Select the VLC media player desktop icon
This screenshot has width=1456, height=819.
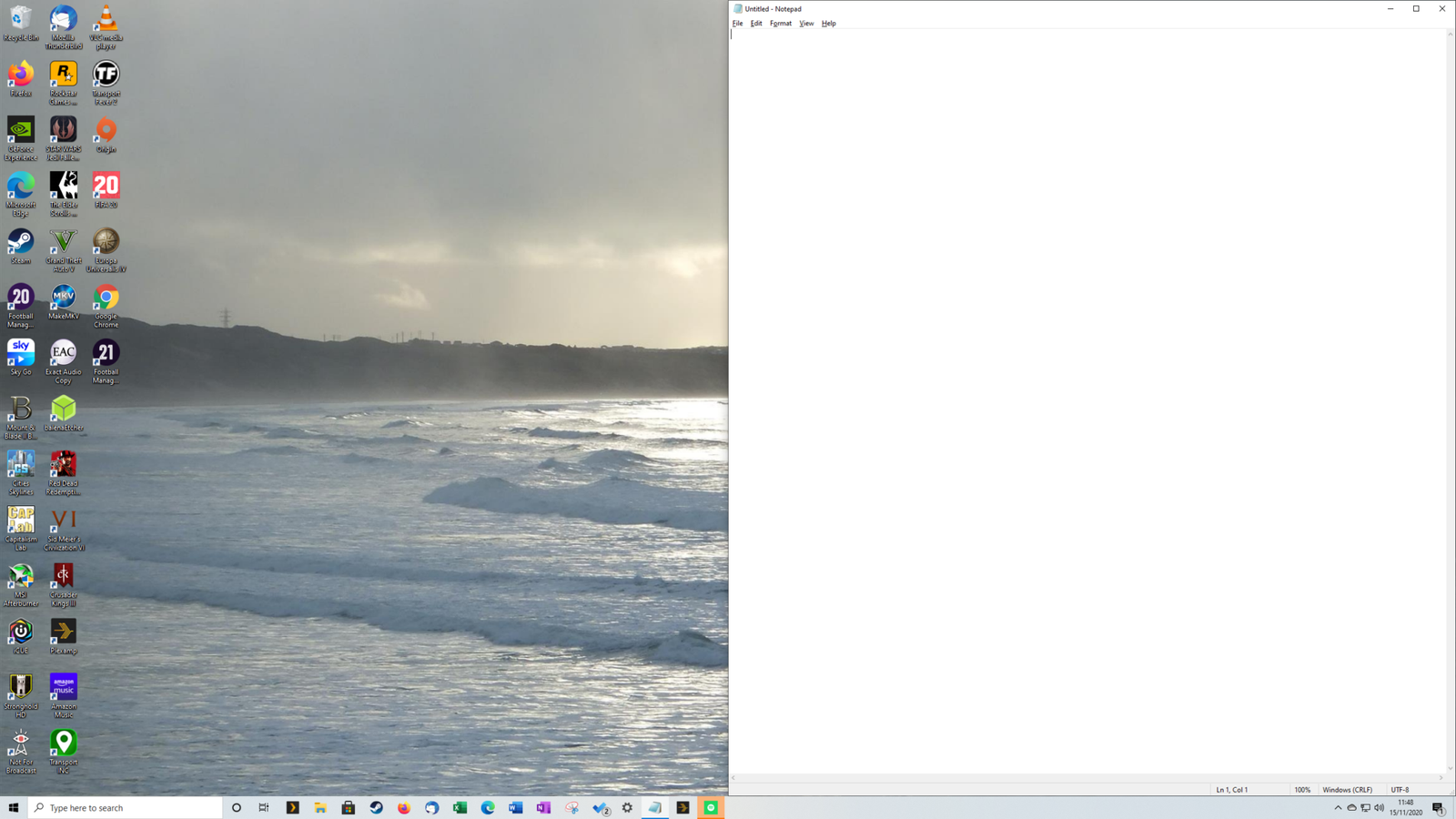click(x=106, y=27)
